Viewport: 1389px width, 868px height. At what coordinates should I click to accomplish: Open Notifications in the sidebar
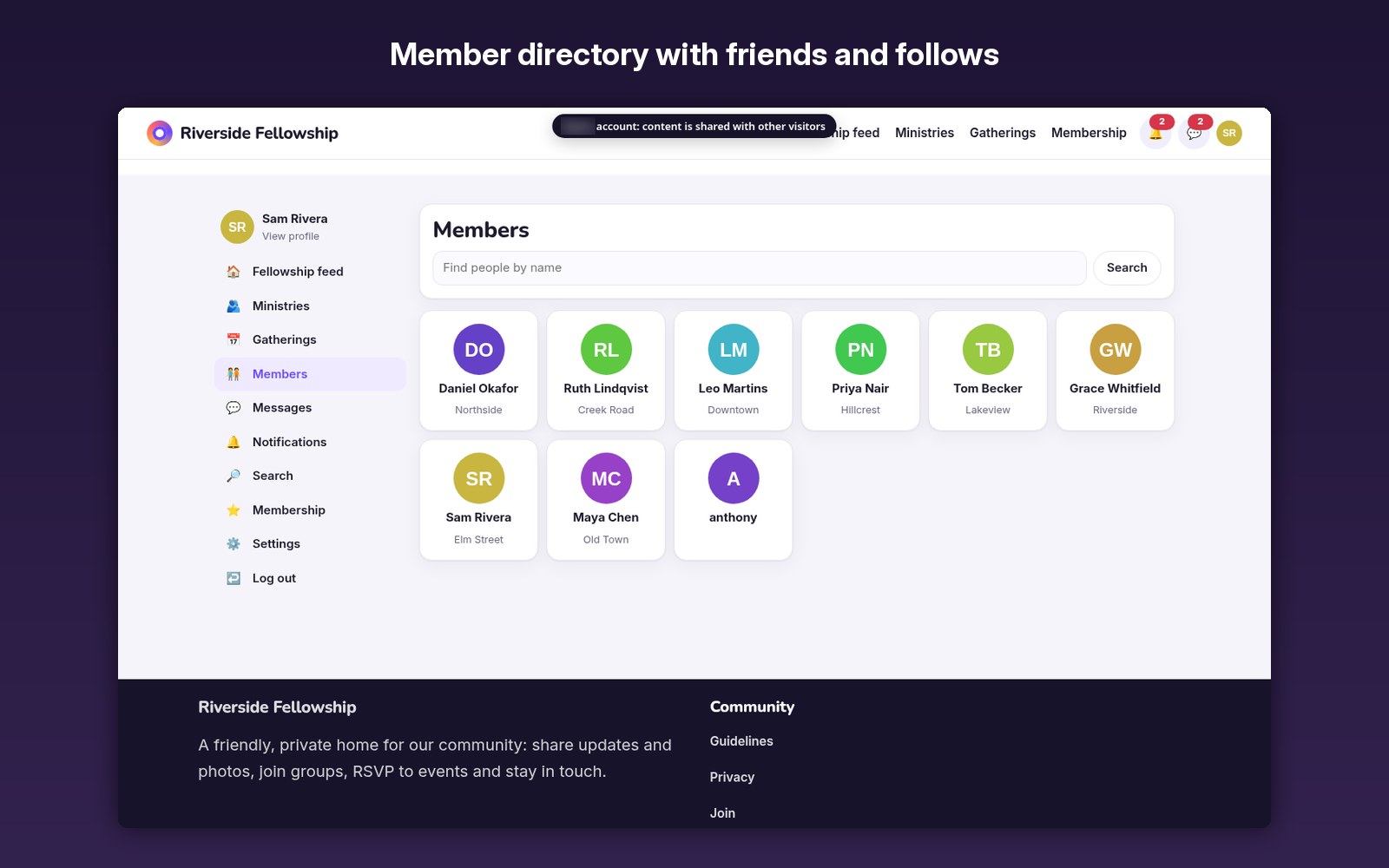click(310, 442)
